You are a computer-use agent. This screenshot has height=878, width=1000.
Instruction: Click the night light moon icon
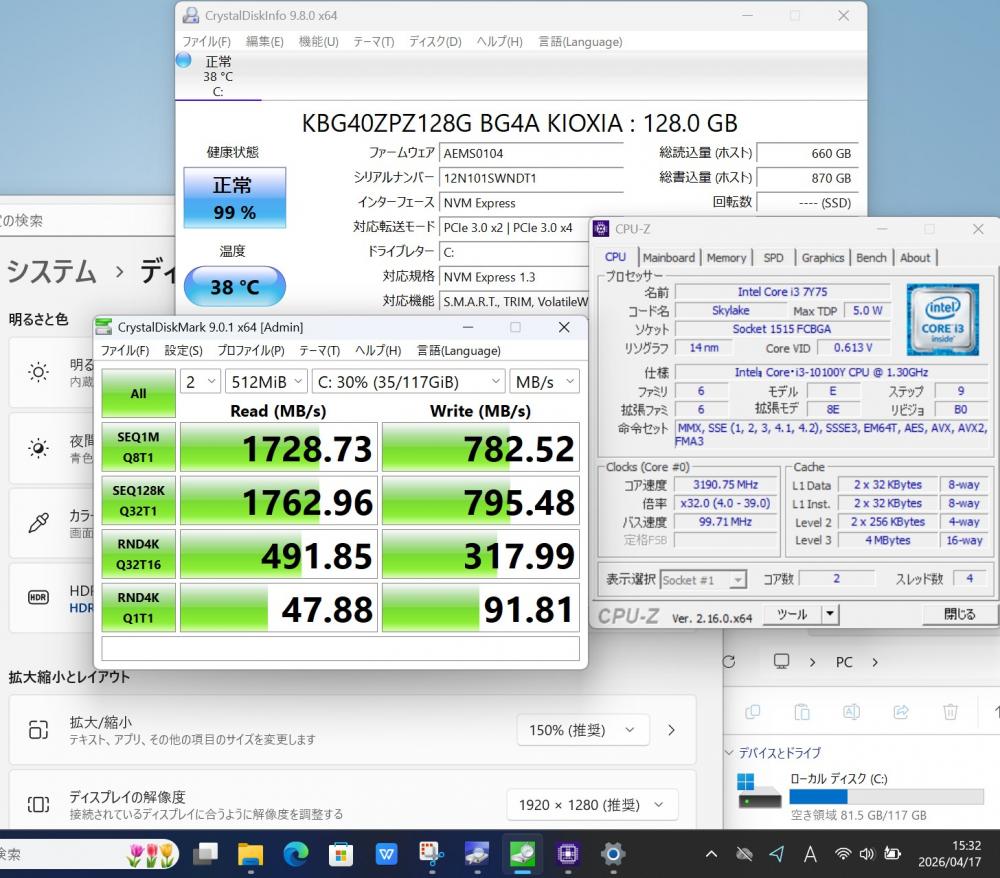[38, 447]
